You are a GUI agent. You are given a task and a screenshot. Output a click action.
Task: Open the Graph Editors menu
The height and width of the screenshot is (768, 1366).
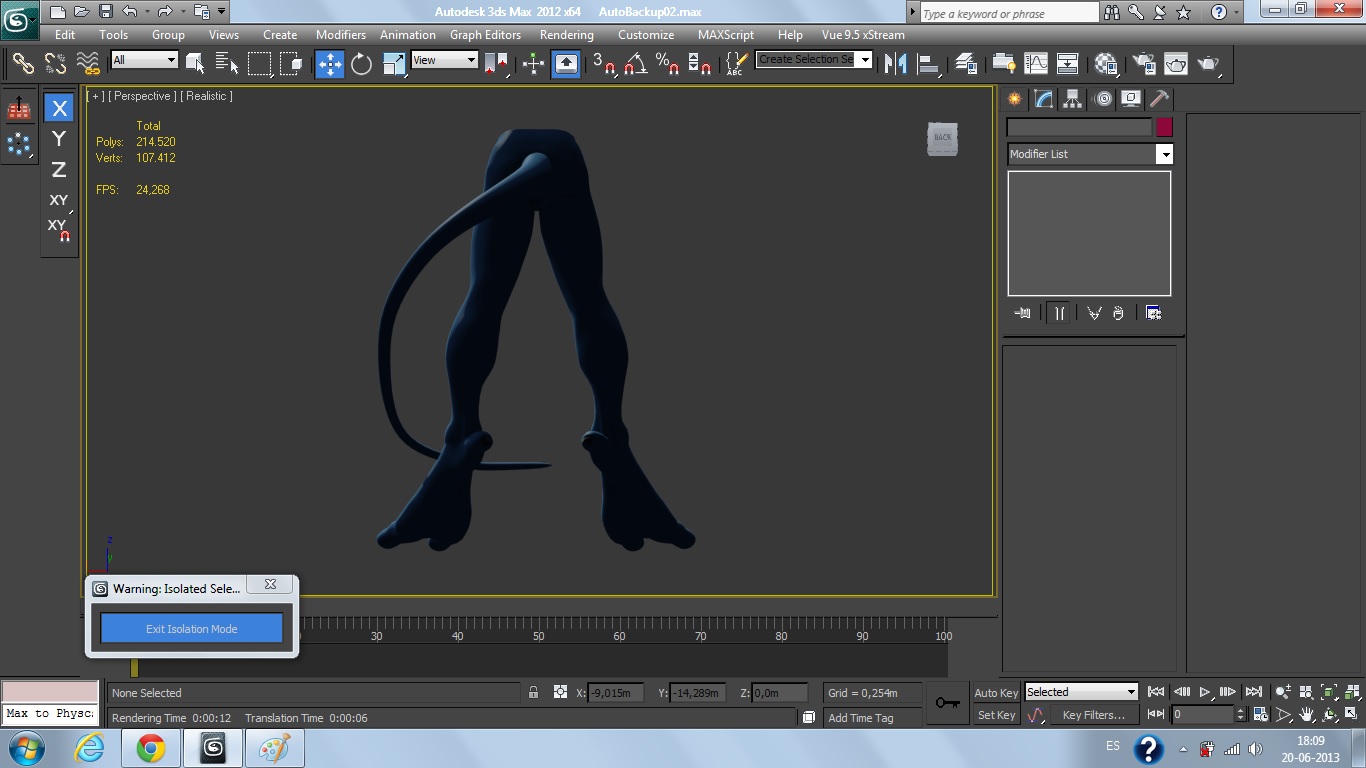(x=485, y=34)
